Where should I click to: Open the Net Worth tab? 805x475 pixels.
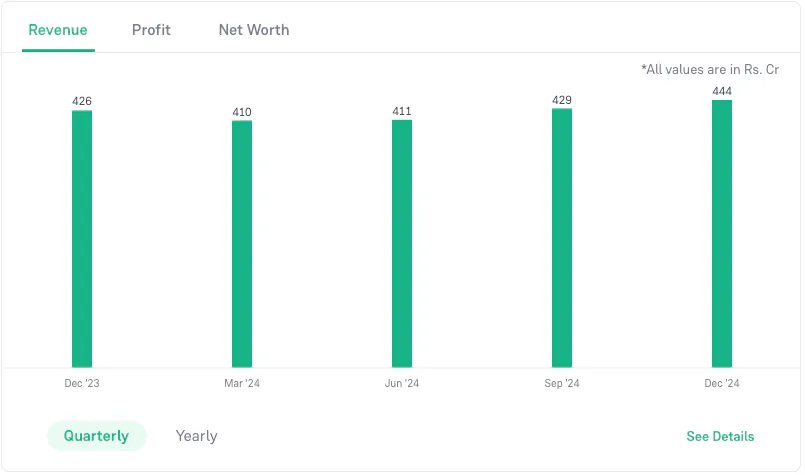(x=254, y=30)
